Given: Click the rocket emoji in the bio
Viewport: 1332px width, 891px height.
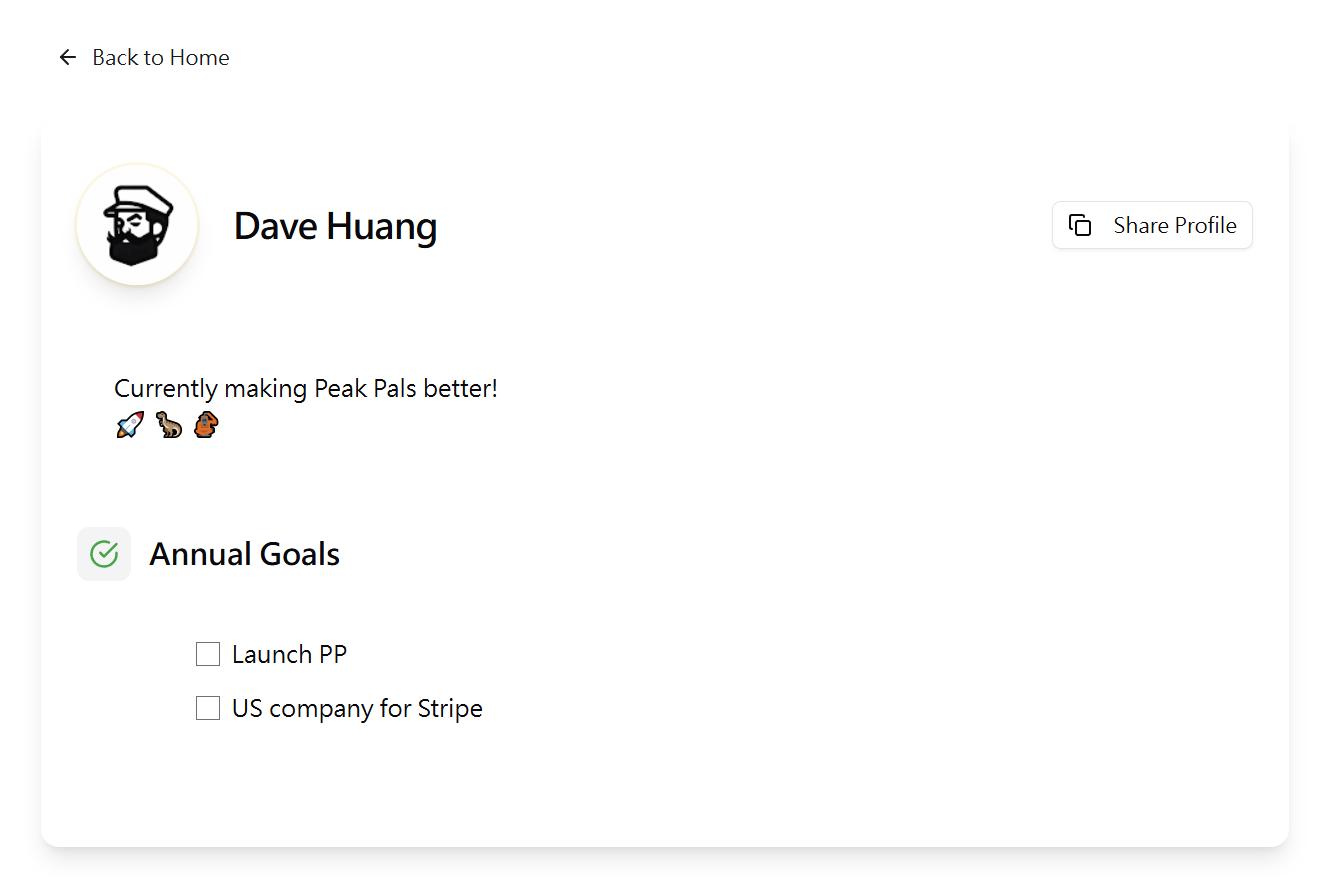Looking at the screenshot, I should pyautogui.click(x=130, y=426).
